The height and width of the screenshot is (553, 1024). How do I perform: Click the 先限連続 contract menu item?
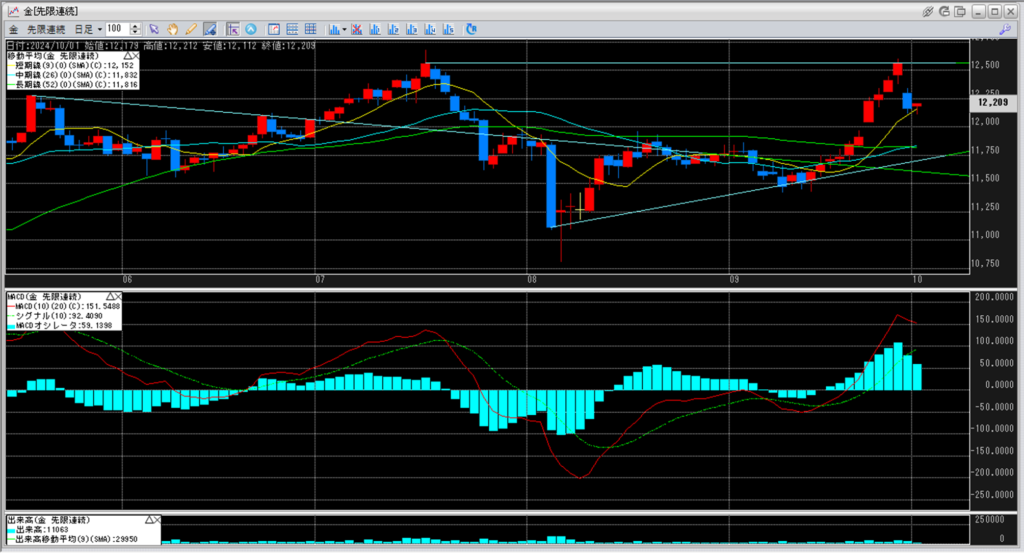click(x=46, y=29)
